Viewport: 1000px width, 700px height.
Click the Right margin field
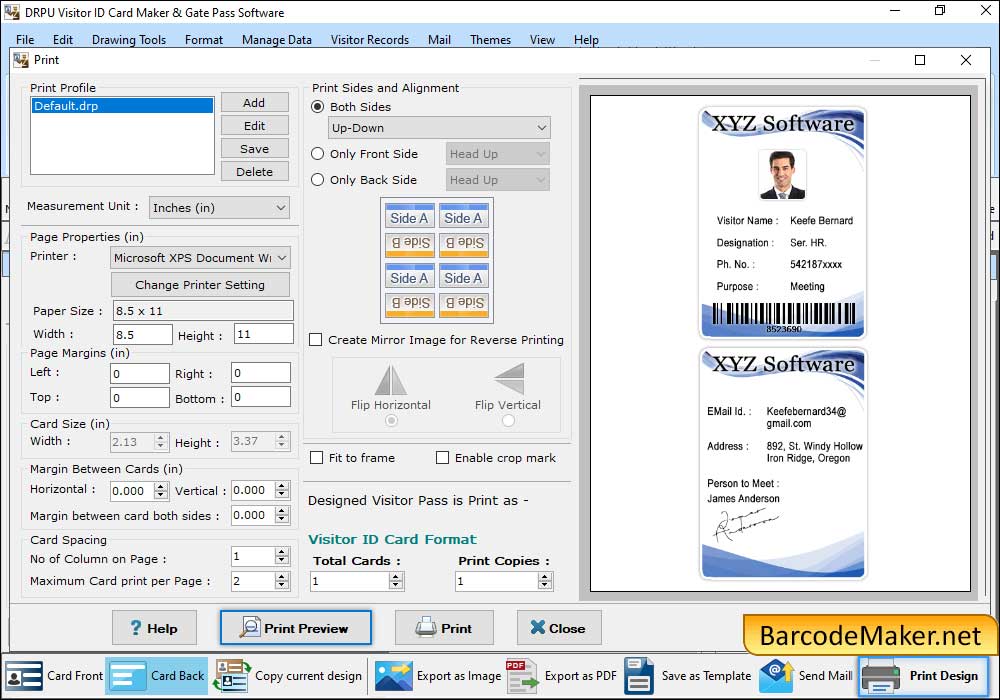(261, 373)
